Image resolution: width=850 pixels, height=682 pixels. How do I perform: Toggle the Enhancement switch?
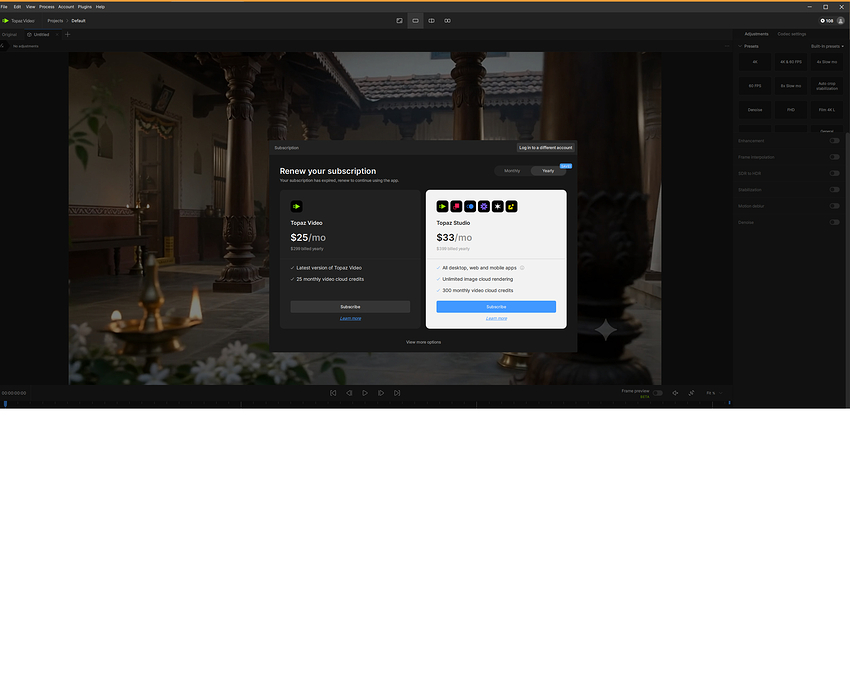[834, 141]
